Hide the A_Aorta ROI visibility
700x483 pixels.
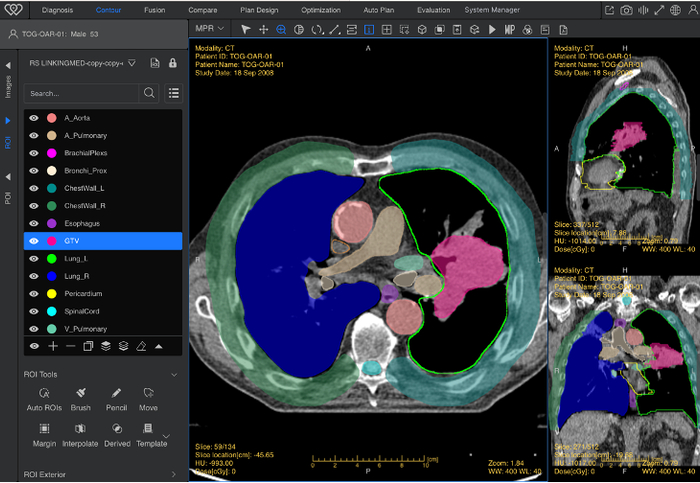34,118
